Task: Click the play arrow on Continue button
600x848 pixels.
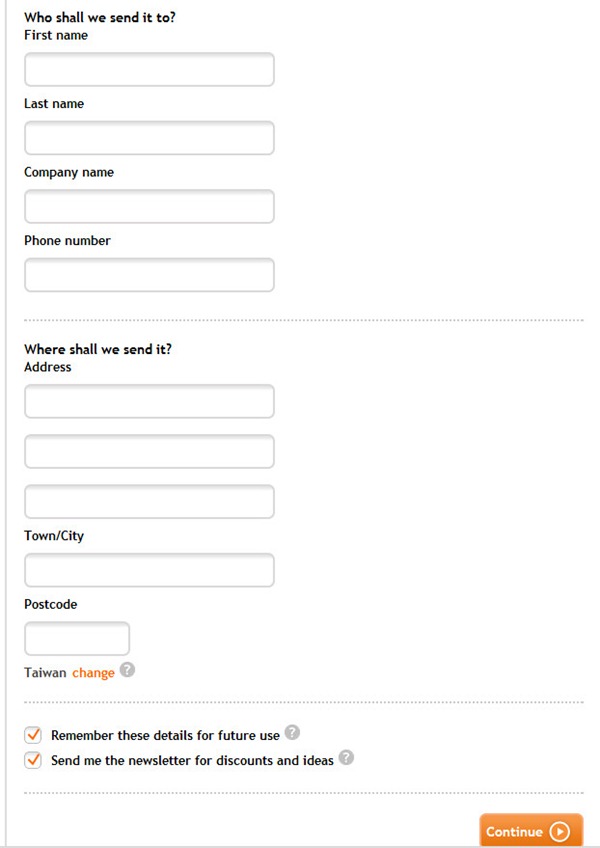Action: [559, 832]
